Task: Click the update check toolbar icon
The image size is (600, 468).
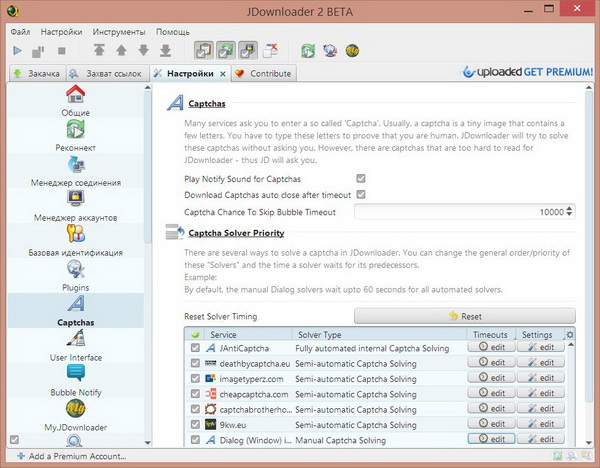Action: pyautogui.click(x=308, y=50)
